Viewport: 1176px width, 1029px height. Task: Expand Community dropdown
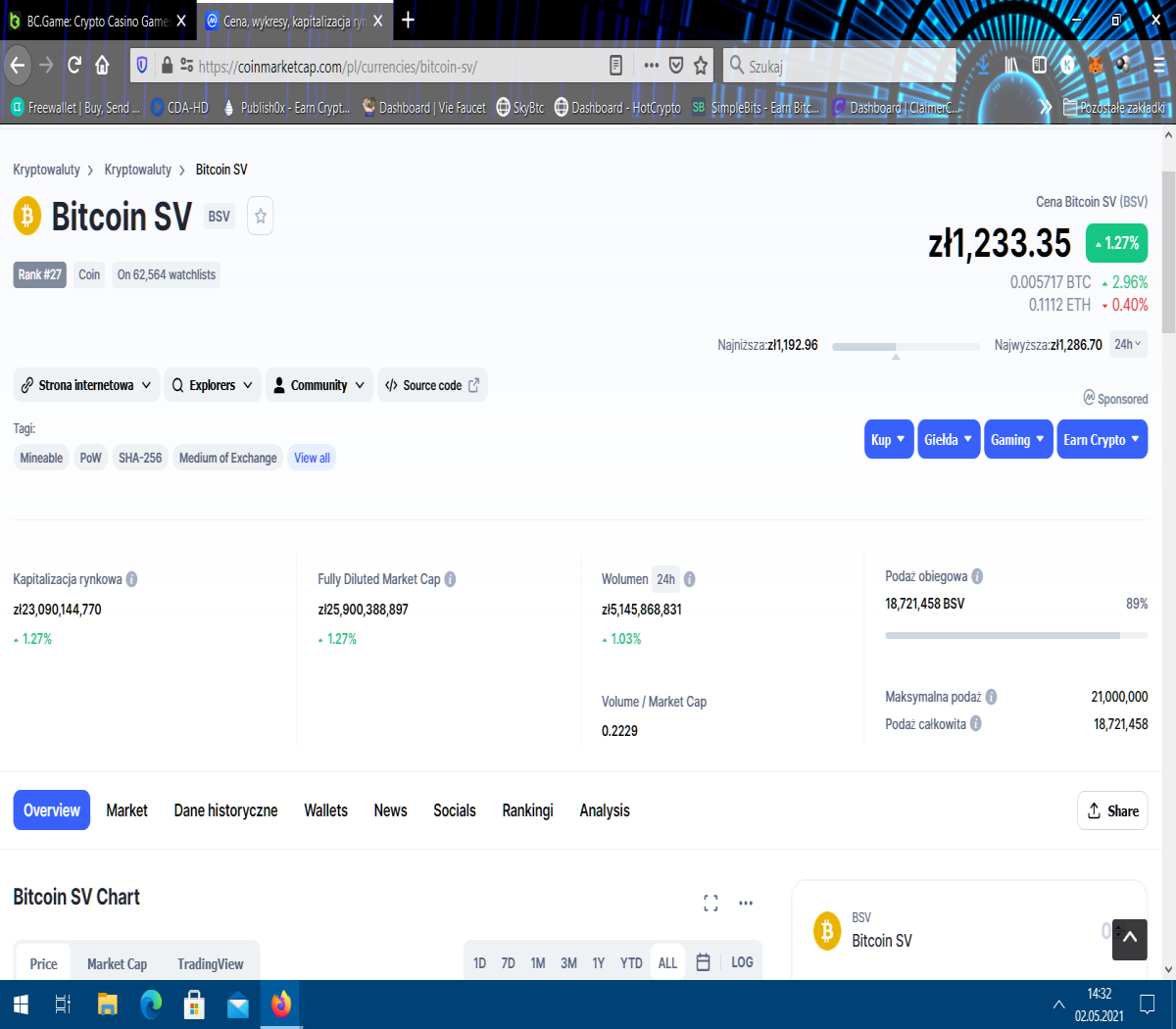pyautogui.click(x=319, y=385)
